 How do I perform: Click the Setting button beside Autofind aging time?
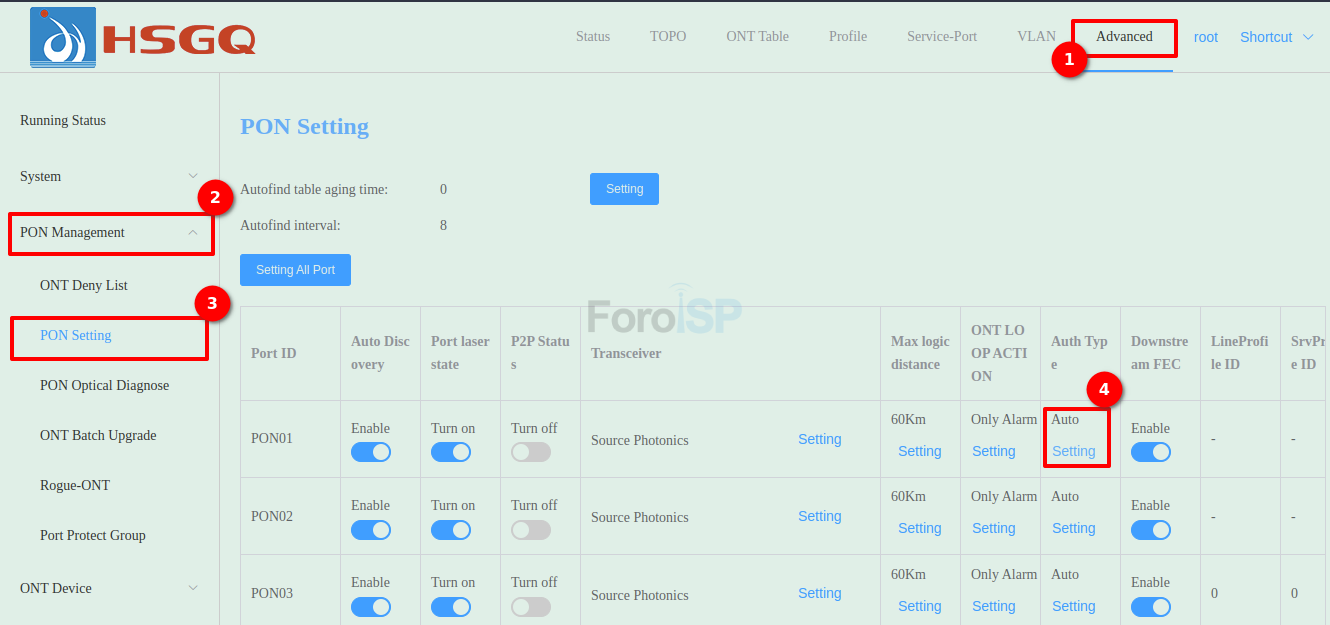click(624, 189)
